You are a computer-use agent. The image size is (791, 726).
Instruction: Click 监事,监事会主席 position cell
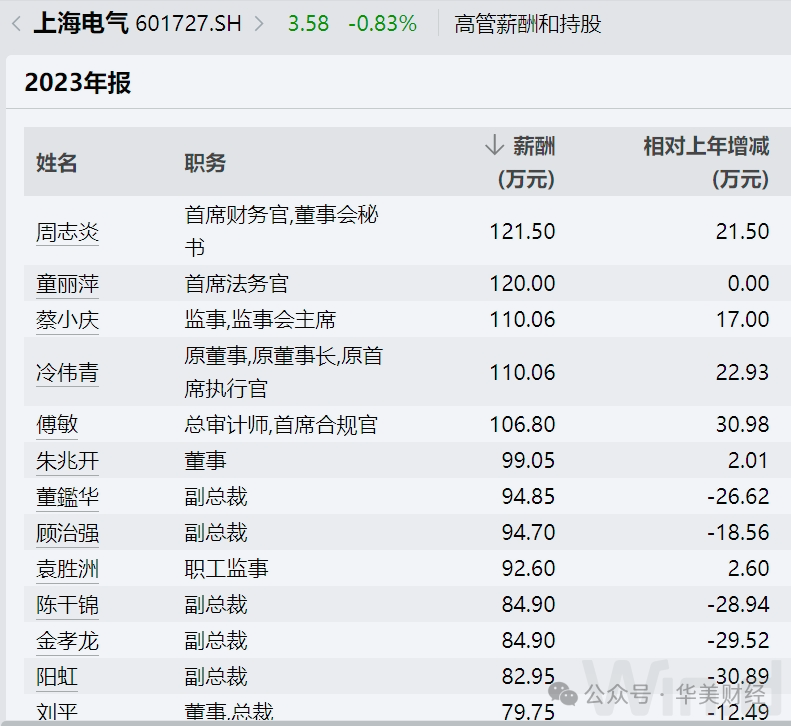tap(260, 320)
